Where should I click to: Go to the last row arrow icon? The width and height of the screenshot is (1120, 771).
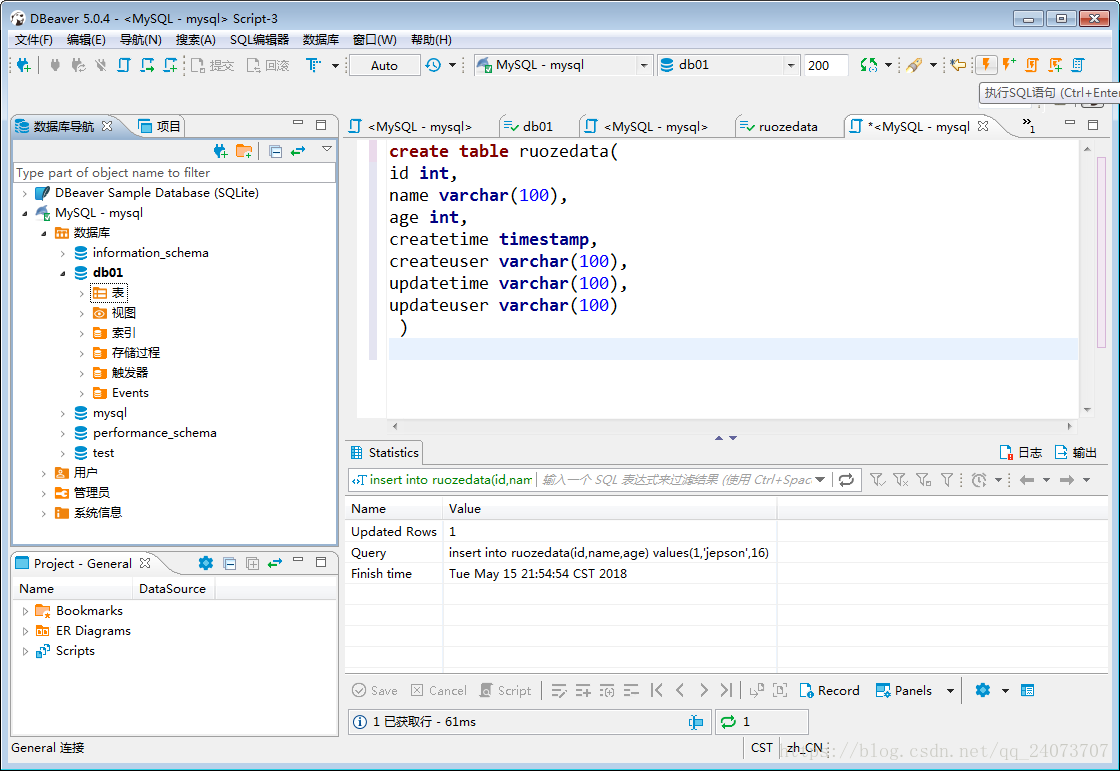pos(726,690)
